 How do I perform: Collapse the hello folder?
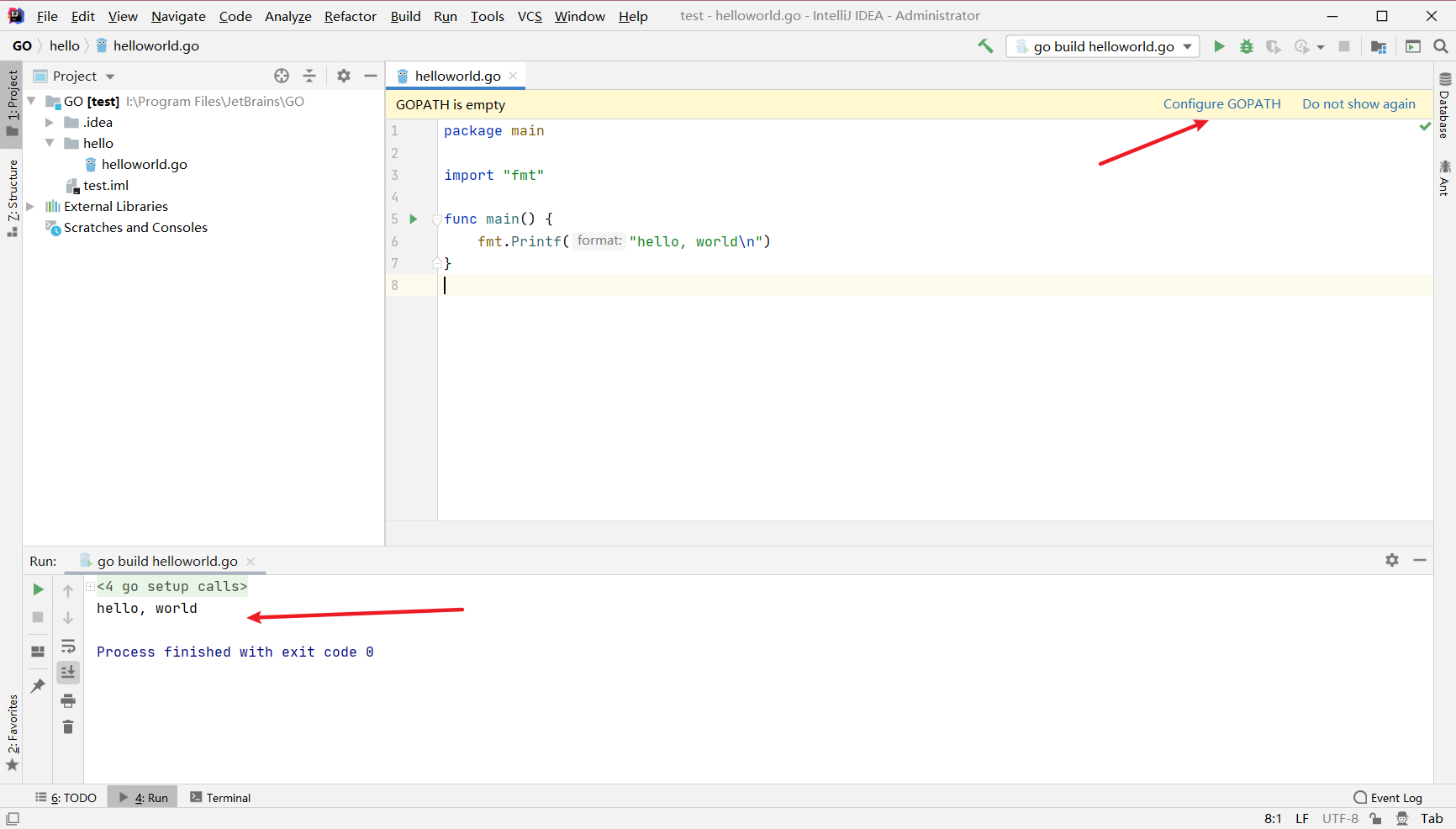pyautogui.click(x=50, y=143)
